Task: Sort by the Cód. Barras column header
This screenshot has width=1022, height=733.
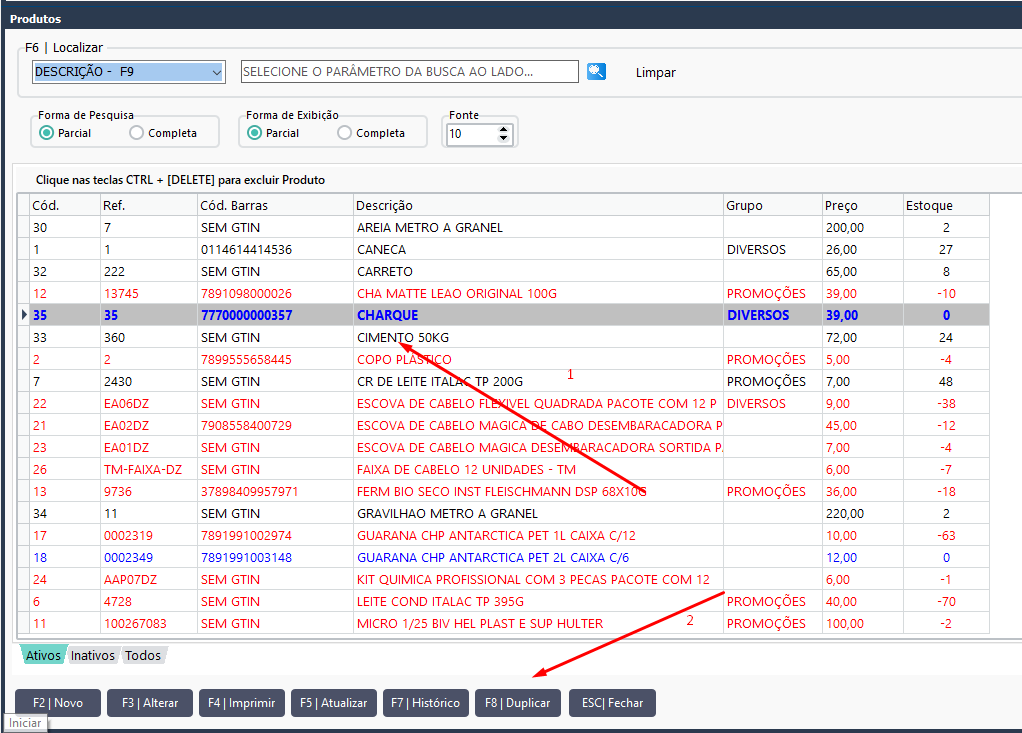Action: point(275,205)
